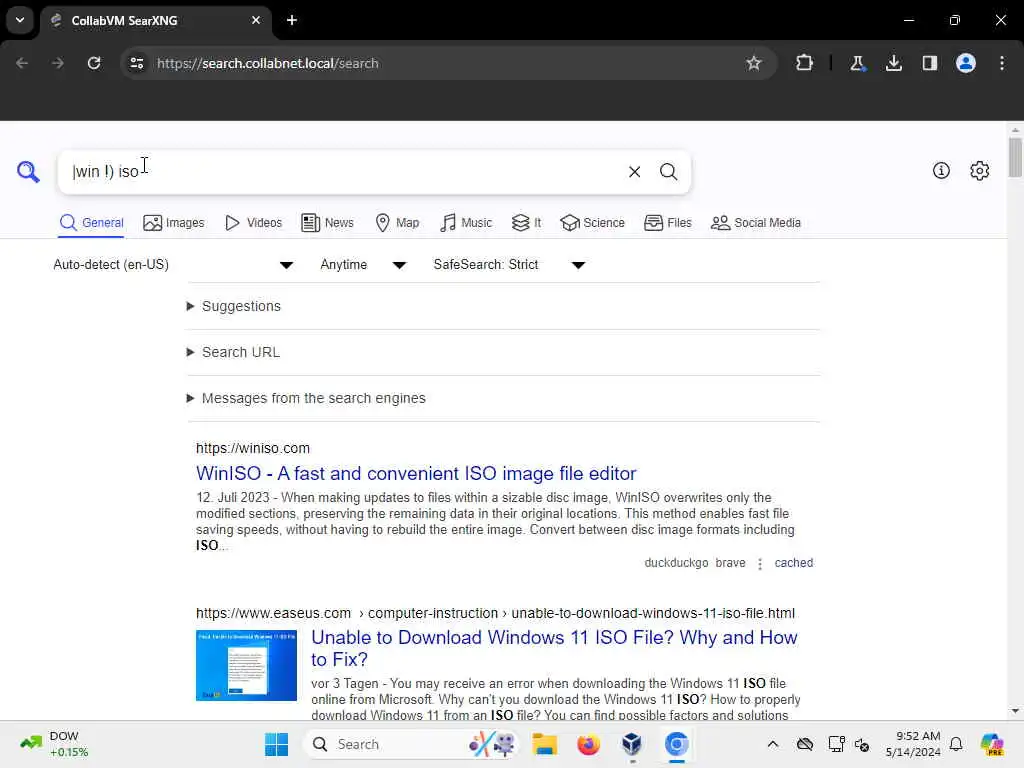
Task: Open the Auto-detect language dropdown
Action: pos(173,264)
